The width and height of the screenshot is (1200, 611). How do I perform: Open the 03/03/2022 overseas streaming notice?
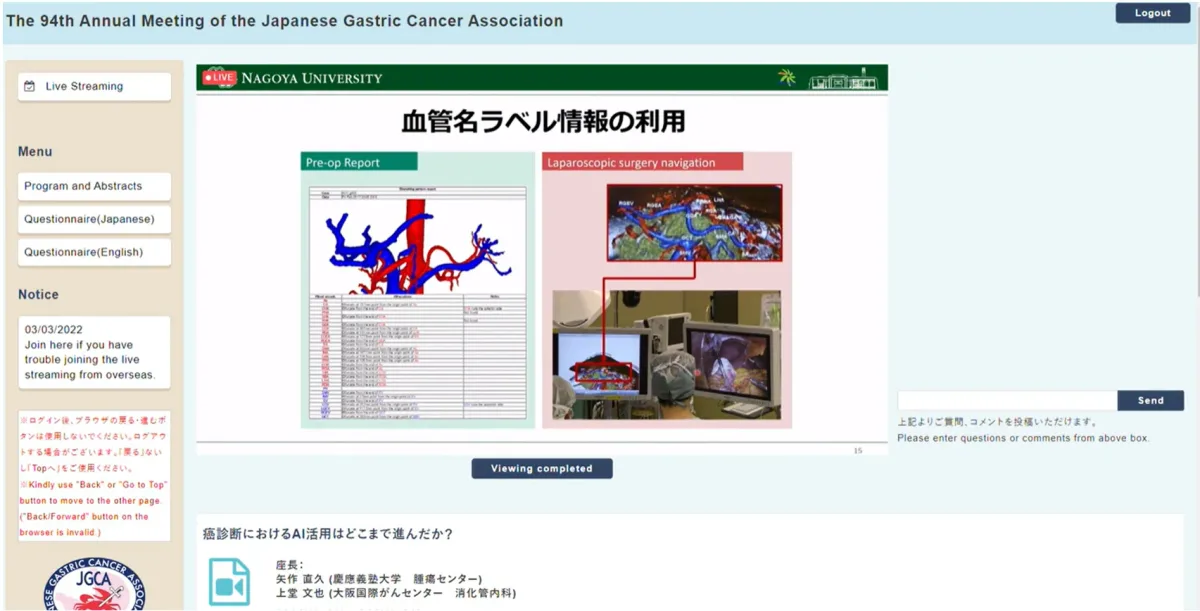click(94, 352)
